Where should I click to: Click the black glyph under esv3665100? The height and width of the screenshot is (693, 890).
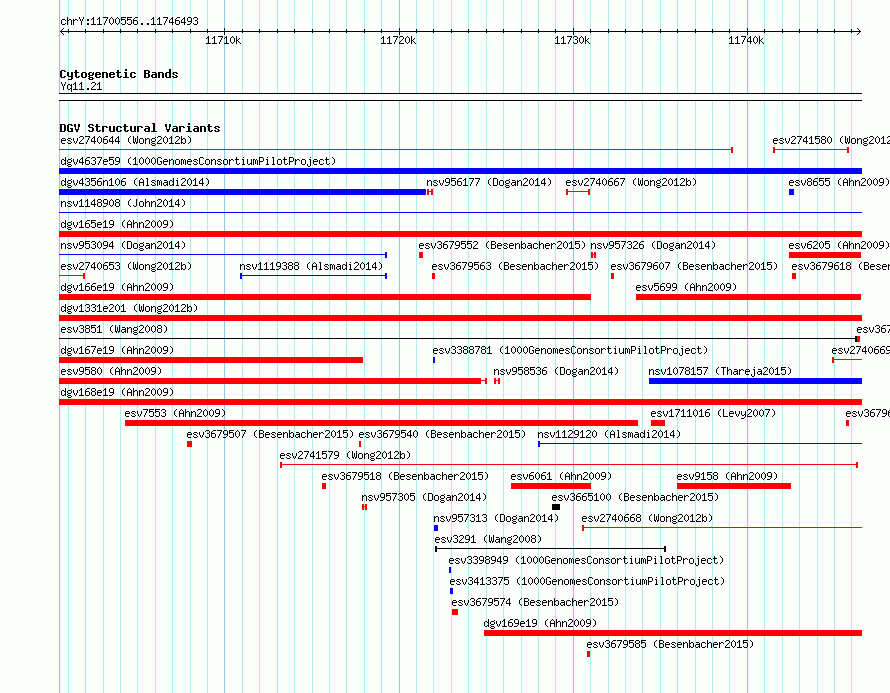coord(556,507)
